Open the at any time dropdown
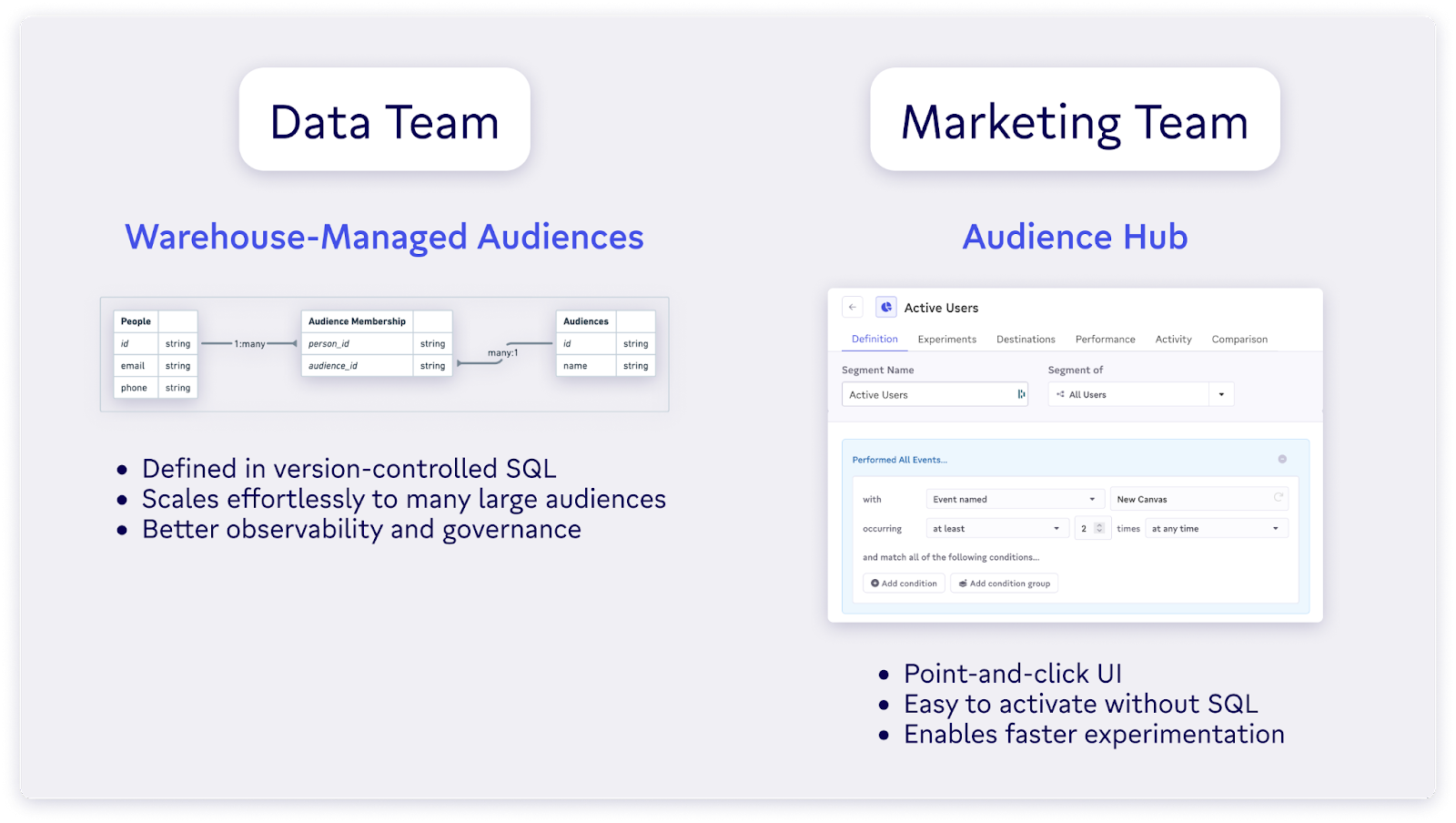The height and width of the screenshot is (823, 1456). (1216, 528)
